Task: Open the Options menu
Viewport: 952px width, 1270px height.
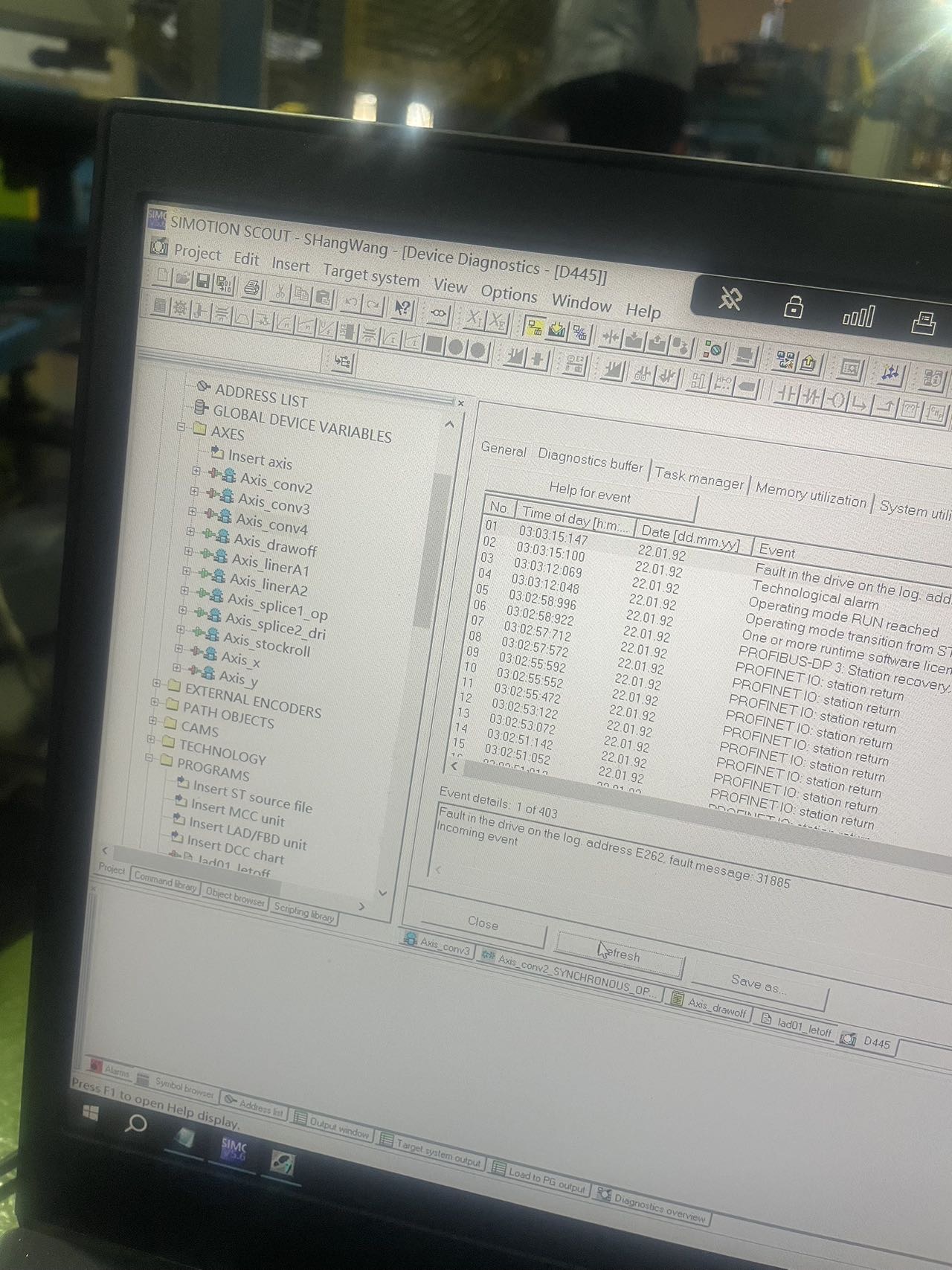Action: [x=509, y=293]
